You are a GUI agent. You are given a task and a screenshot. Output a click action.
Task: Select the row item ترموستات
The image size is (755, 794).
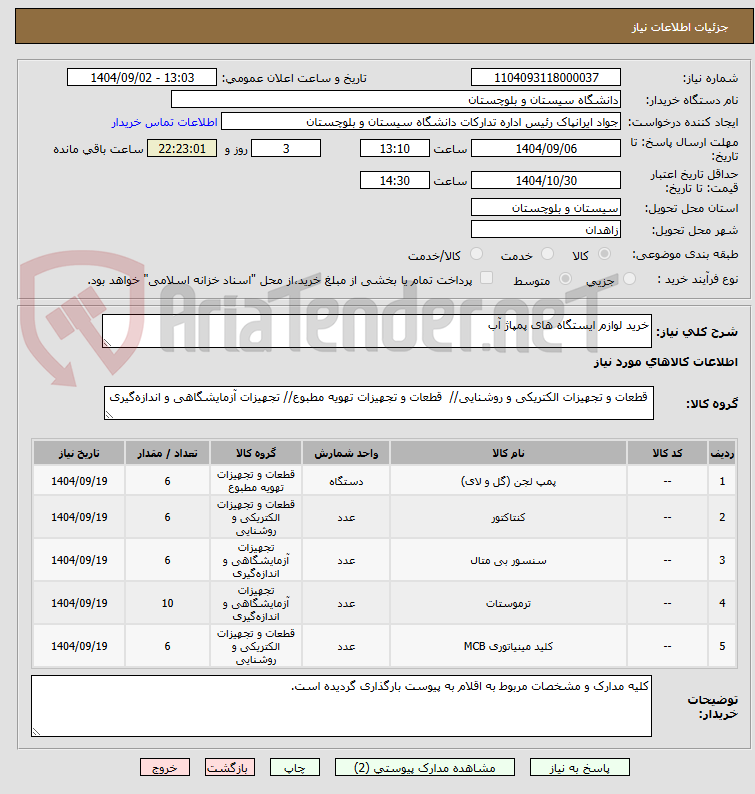click(508, 603)
